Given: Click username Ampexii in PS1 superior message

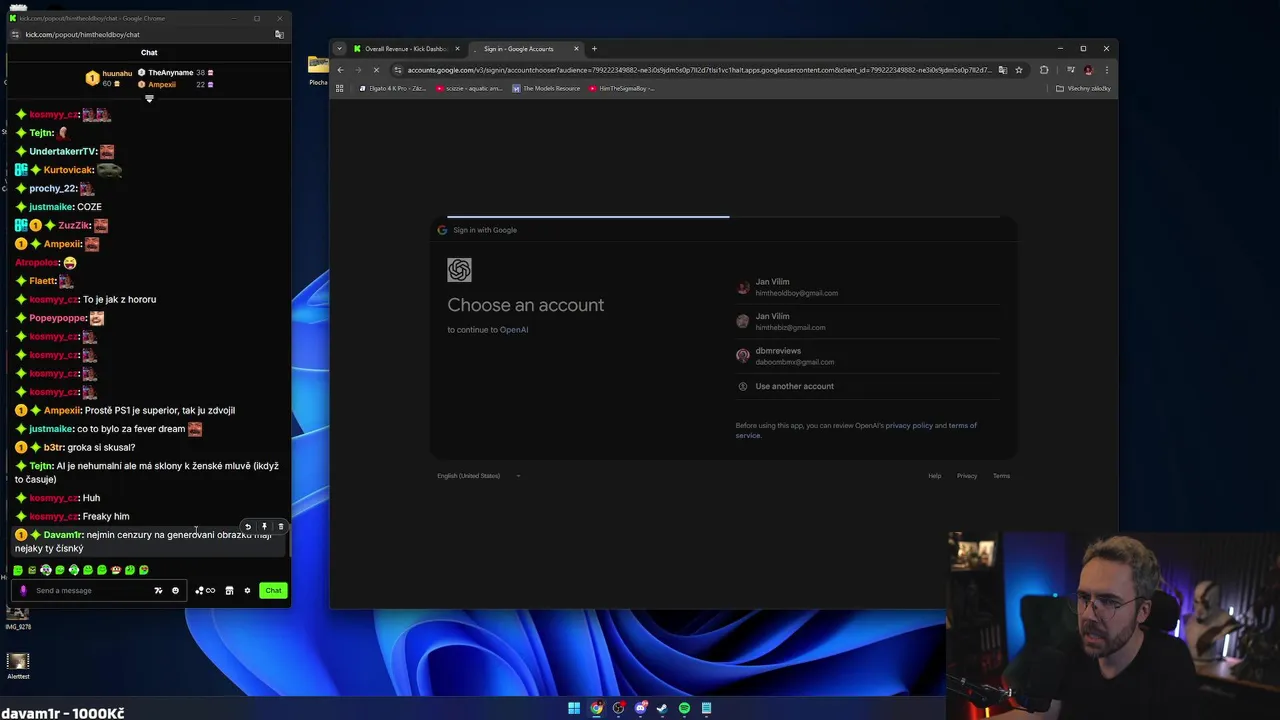Looking at the screenshot, I should tap(62, 411).
